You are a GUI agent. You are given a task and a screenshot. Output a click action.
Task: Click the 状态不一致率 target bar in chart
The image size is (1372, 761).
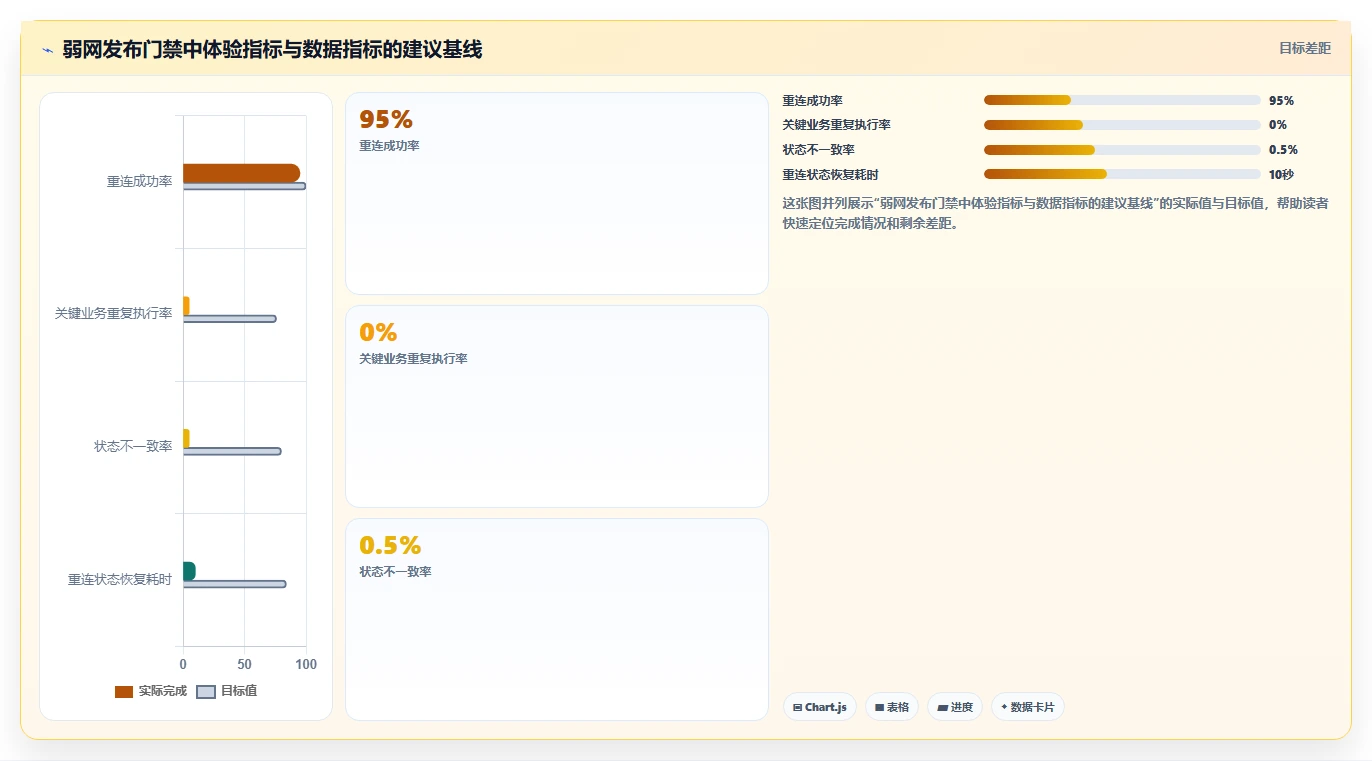pyautogui.click(x=232, y=452)
